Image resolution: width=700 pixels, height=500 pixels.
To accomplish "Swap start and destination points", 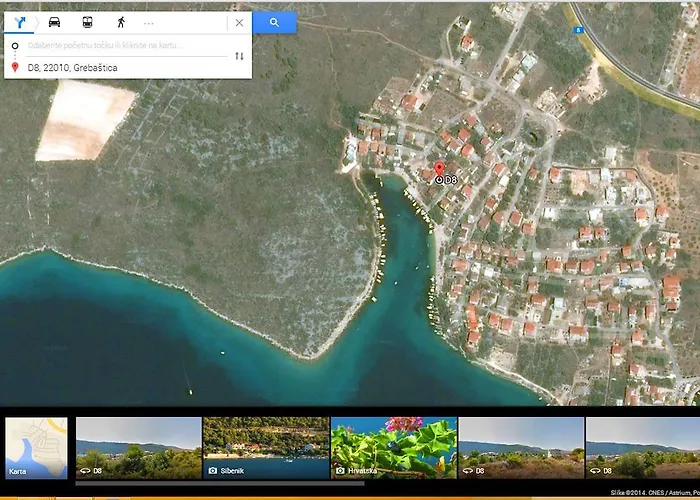I will (239, 56).
